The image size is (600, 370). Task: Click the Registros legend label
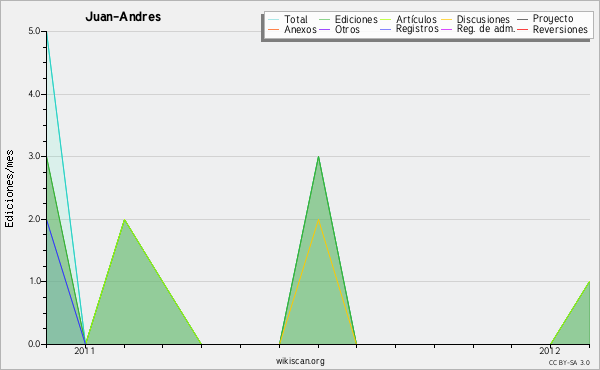coord(417,29)
